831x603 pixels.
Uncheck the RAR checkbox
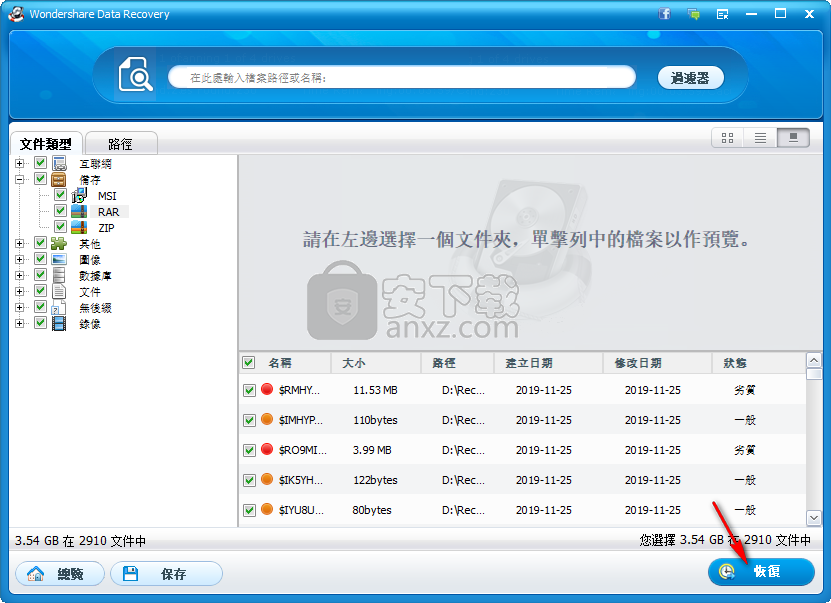pyautogui.click(x=60, y=211)
